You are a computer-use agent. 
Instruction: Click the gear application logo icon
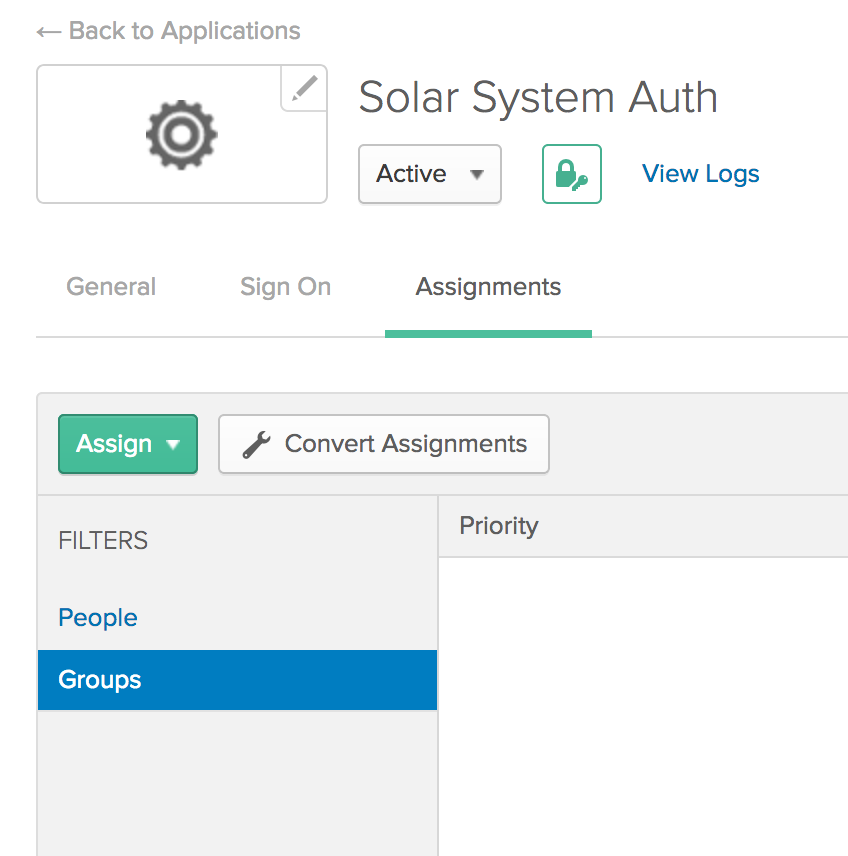(x=181, y=135)
